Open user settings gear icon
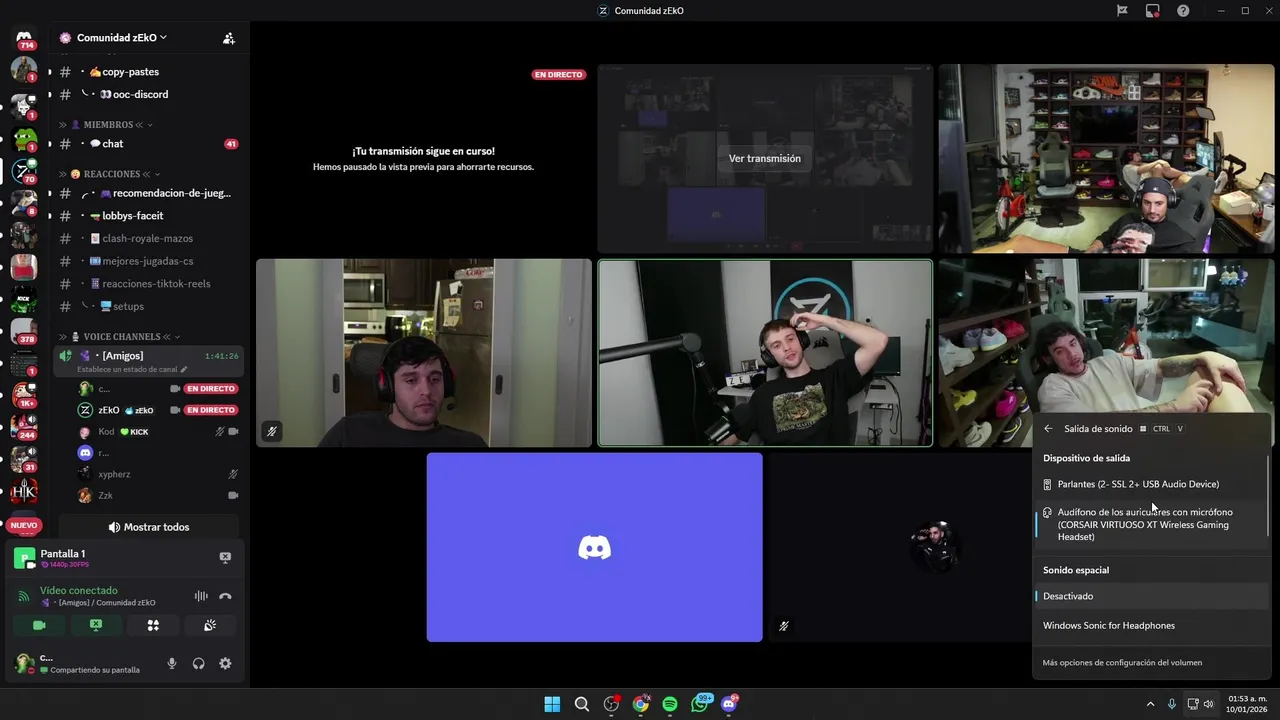Viewport: 1280px width, 720px height. [x=225, y=663]
